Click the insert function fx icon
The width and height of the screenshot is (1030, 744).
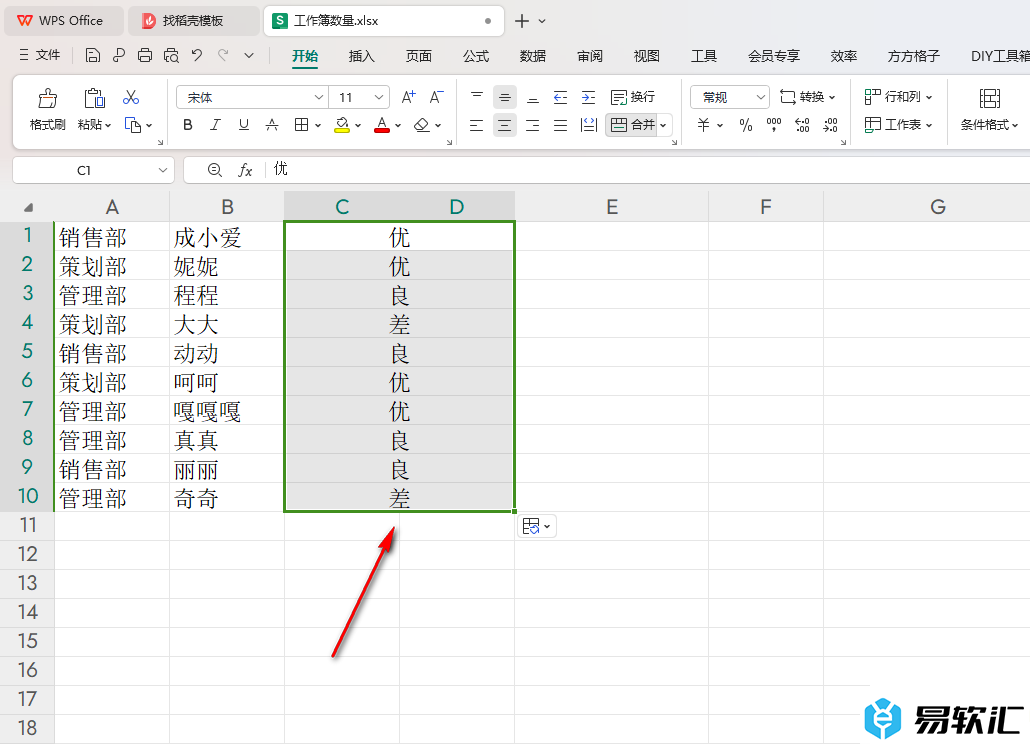pyautogui.click(x=245, y=171)
